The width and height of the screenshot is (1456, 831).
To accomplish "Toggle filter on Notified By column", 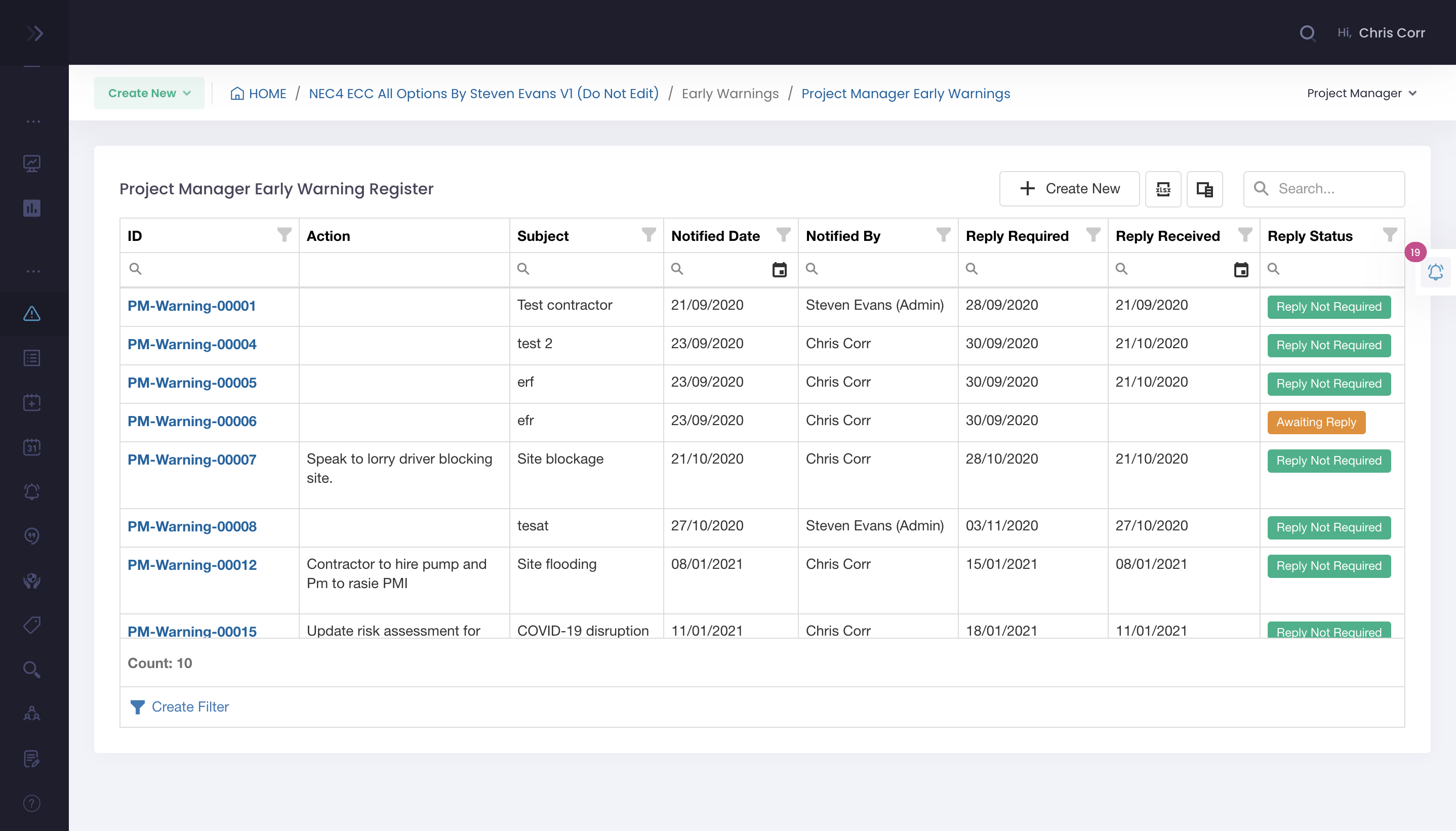I will pos(943,235).
